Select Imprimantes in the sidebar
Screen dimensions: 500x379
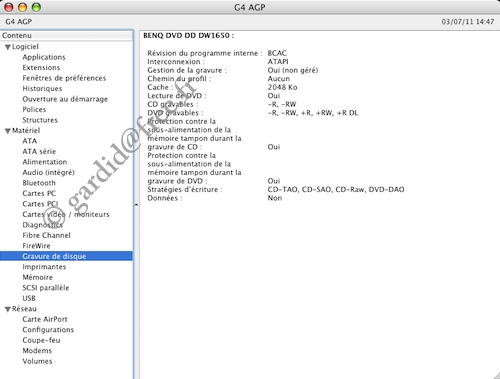coord(44,267)
